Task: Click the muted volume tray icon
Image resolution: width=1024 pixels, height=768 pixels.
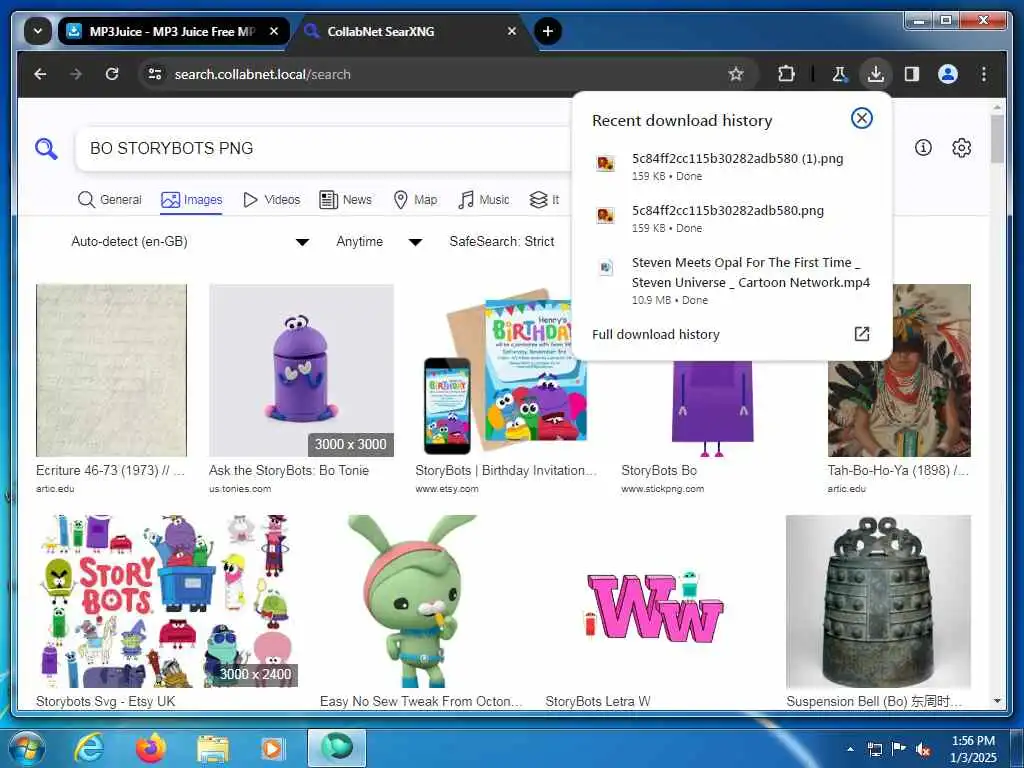Action: [923, 750]
